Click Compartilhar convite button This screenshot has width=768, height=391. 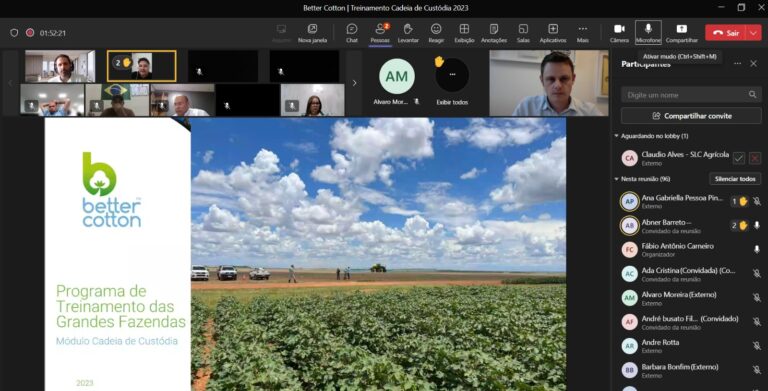(691, 116)
